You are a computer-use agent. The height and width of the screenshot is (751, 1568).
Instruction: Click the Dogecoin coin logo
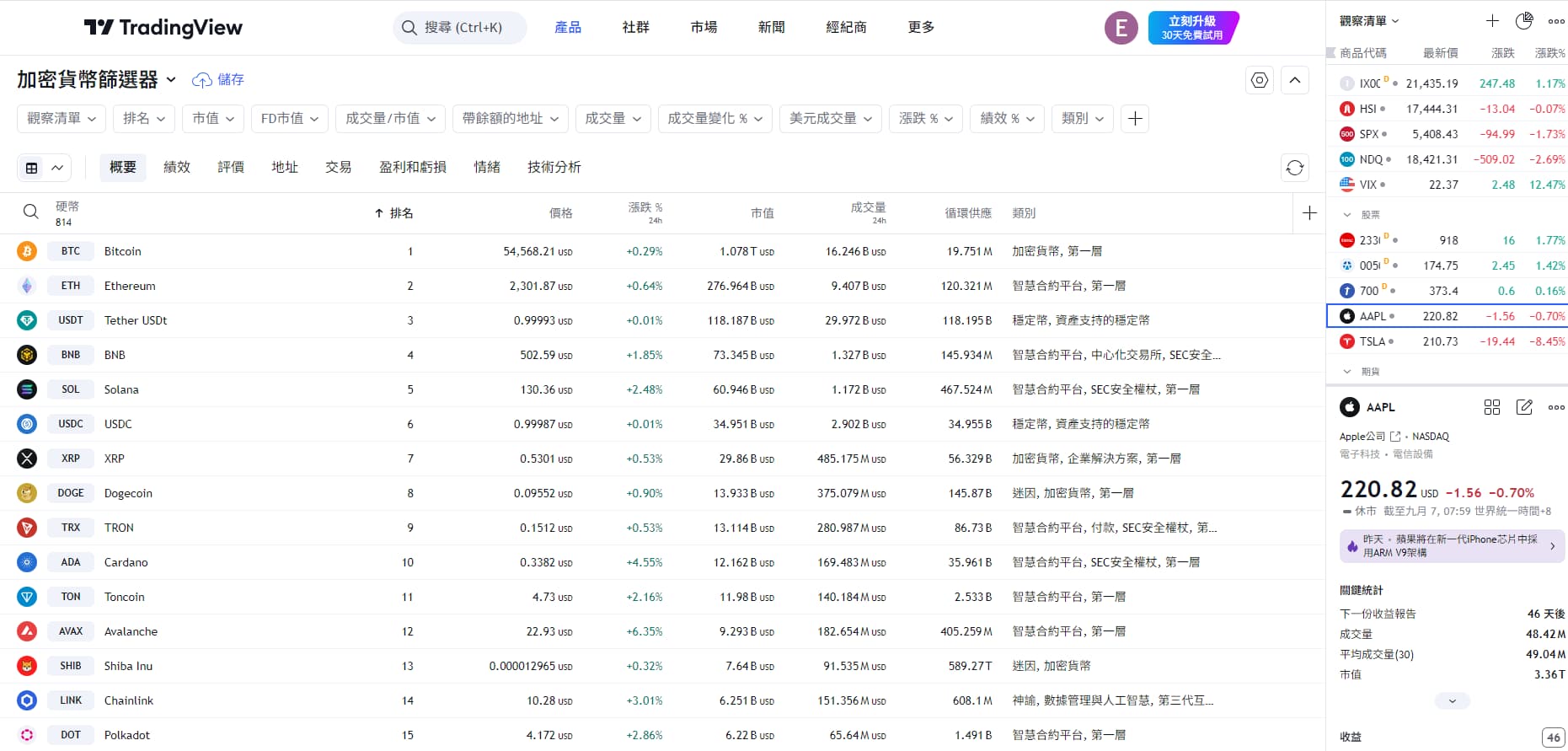pyautogui.click(x=27, y=493)
